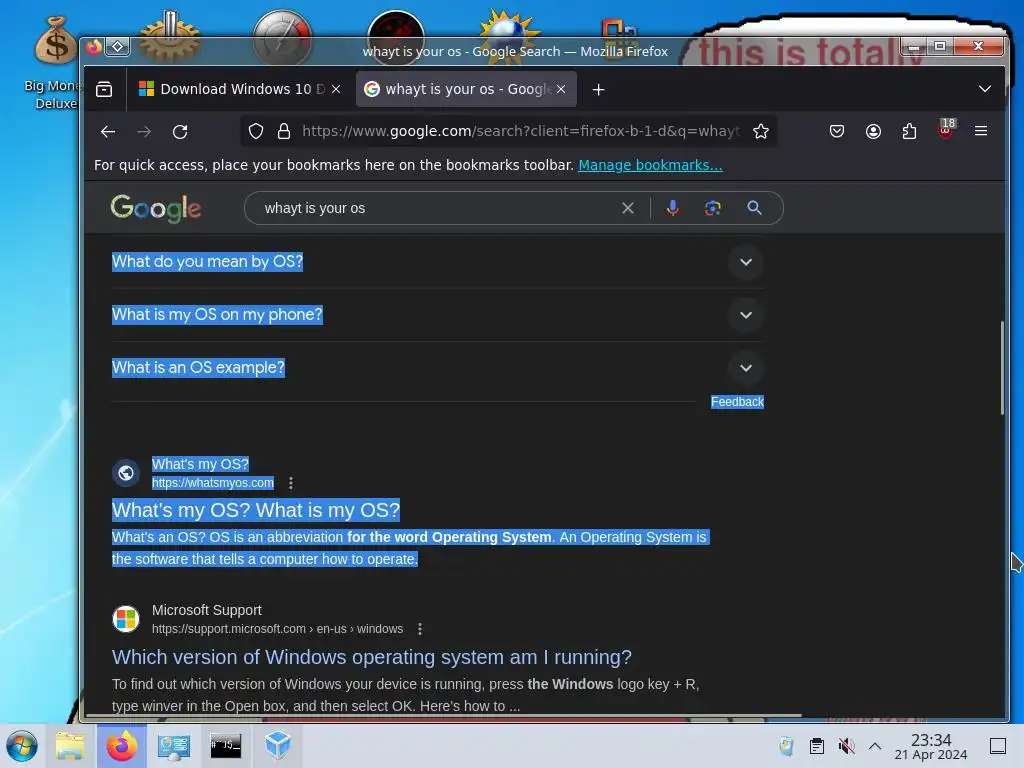Click the Google search text field

pyautogui.click(x=439, y=208)
